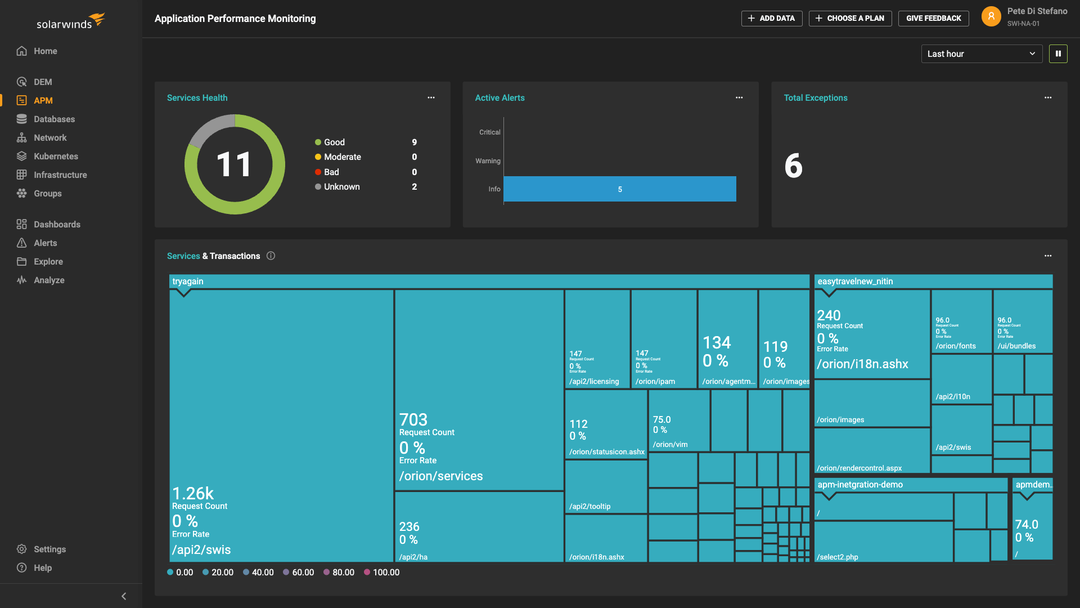1080x608 pixels.
Task: Select the 60.00 color dot in legend
Action: 287,572
